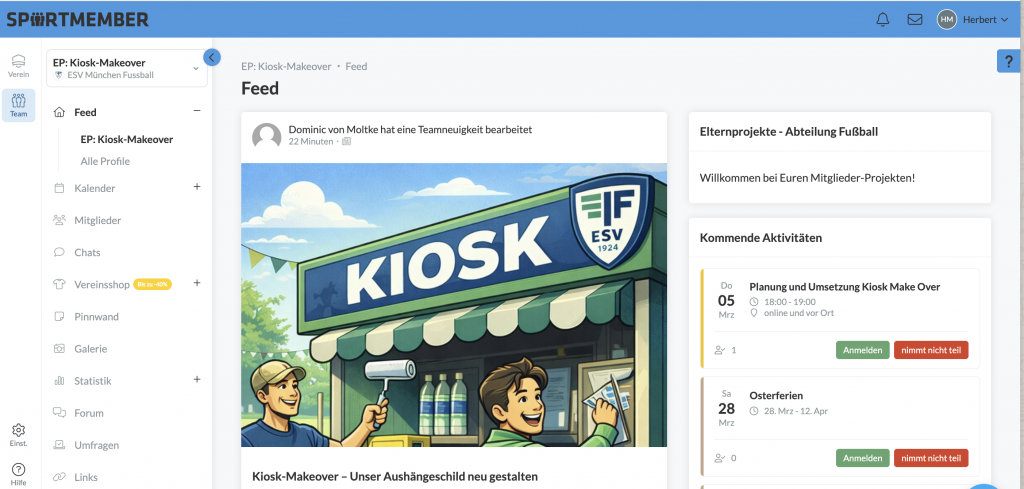Click the blue help question mark tab
The height and width of the screenshot is (489, 1024).
[x=1010, y=62]
